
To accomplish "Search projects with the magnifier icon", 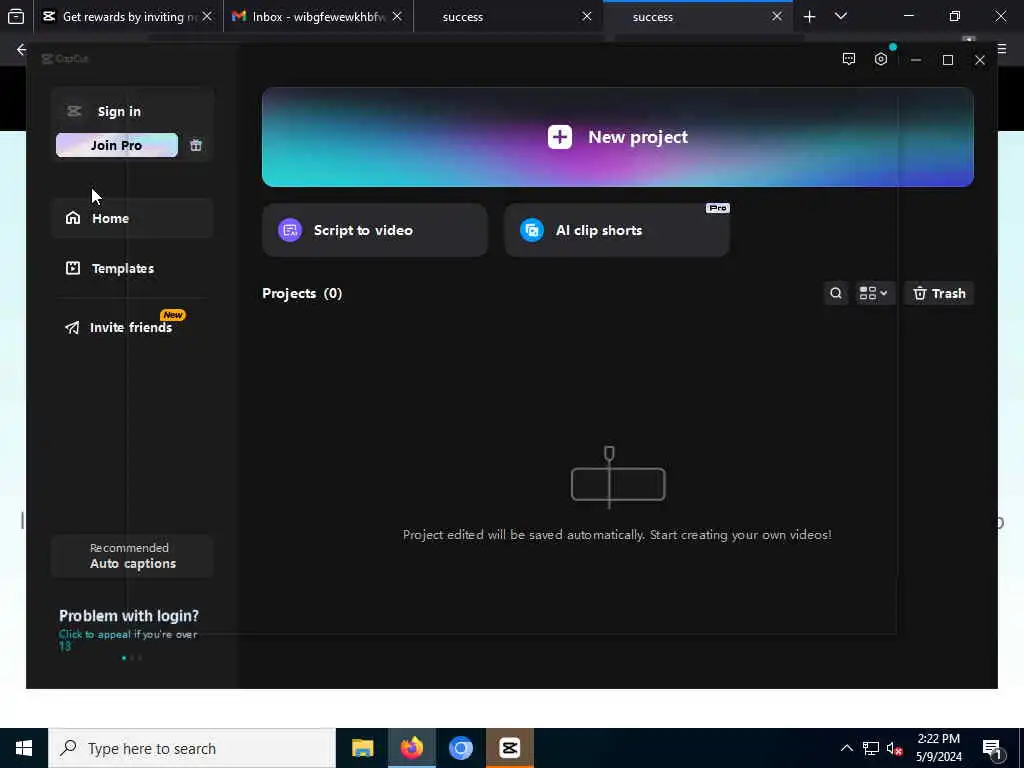I will pos(836,293).
